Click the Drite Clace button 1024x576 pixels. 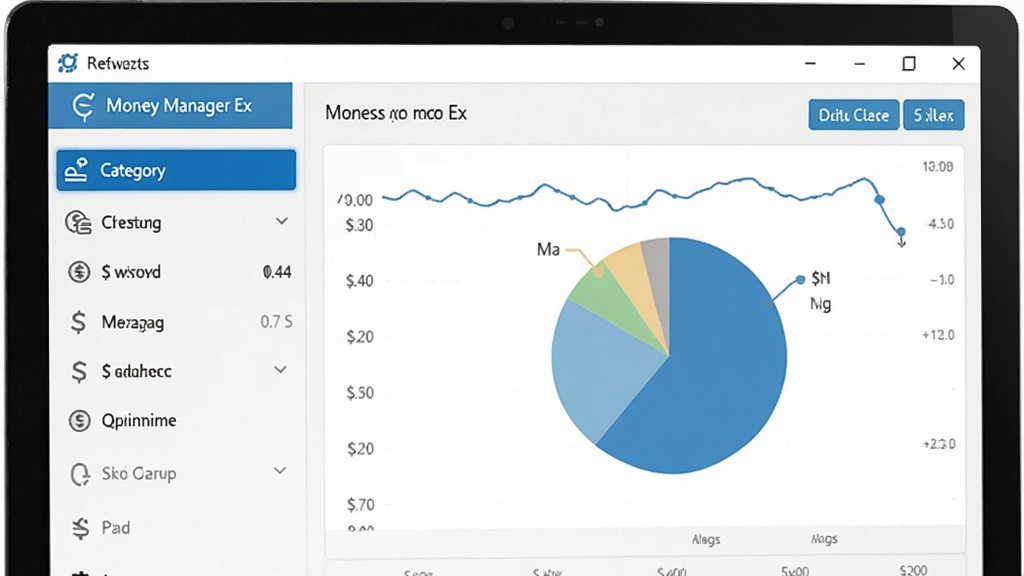854,115
